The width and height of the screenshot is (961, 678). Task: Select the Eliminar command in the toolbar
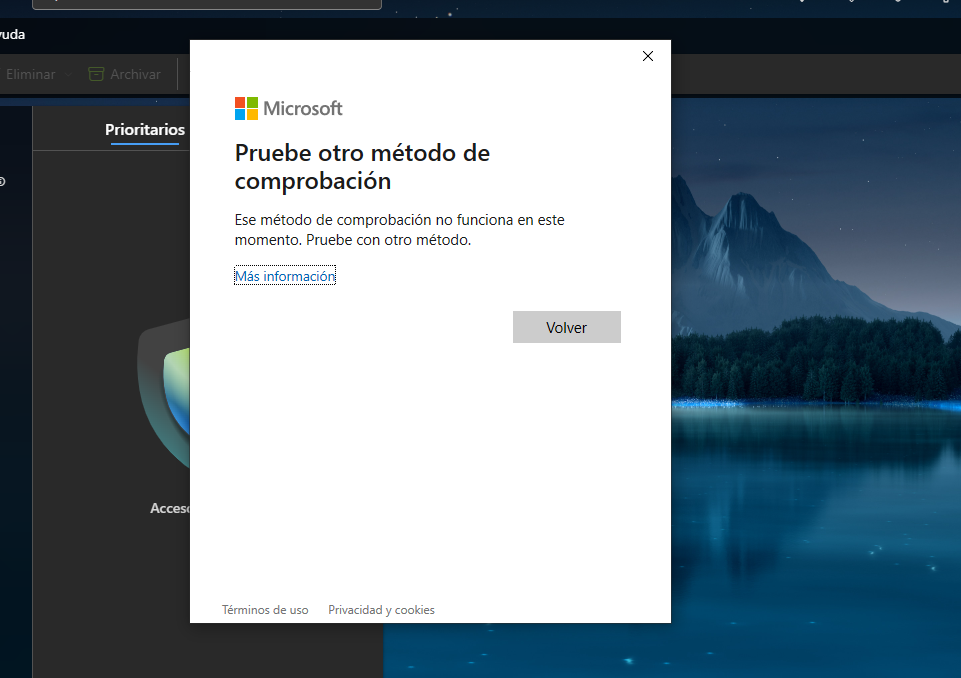click(31, 73)
